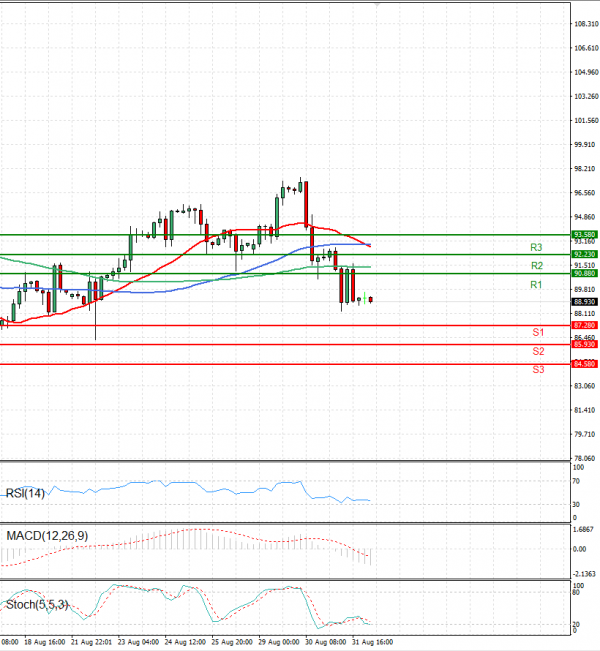Click the 24 Aug 12:00 time label
Image resolution: width=600 pixels, height=651 pixels.
point(185,642)
